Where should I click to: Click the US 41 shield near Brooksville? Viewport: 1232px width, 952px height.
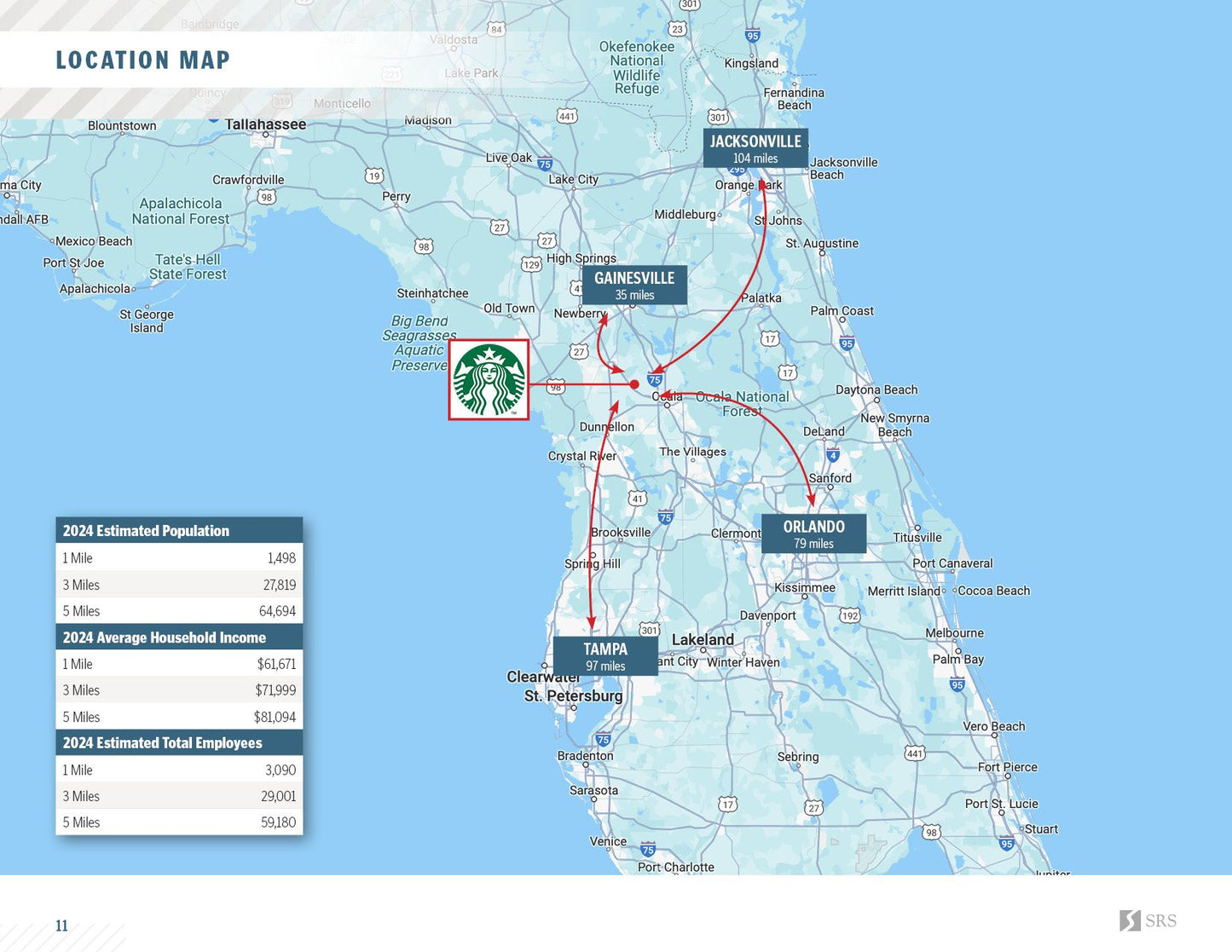pos(637,498)
